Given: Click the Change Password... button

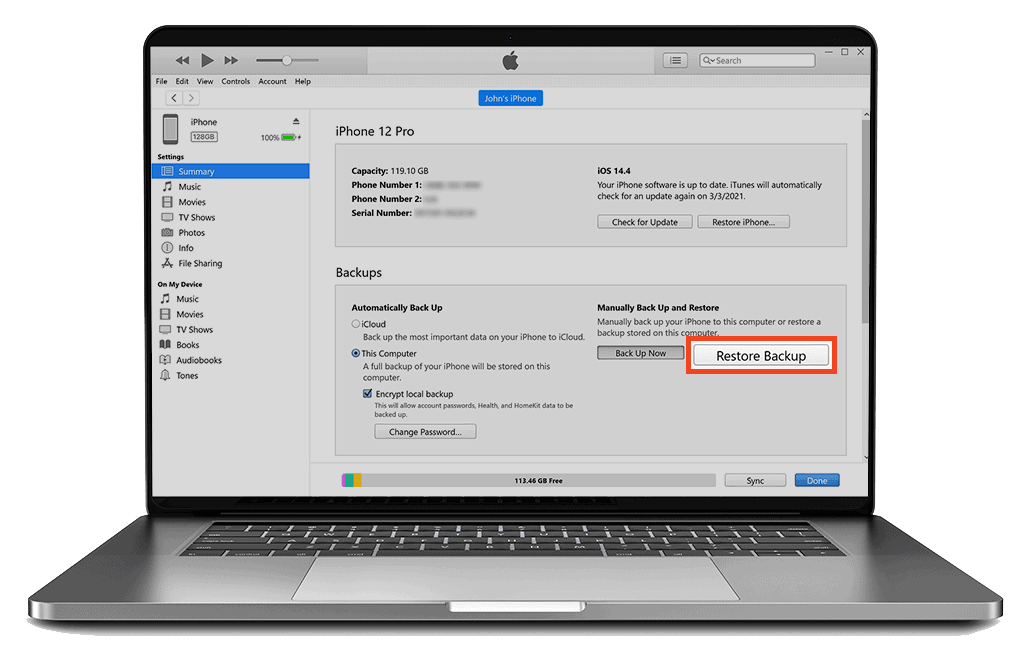Looking at the screenshot, I should [x=425, y=432].
